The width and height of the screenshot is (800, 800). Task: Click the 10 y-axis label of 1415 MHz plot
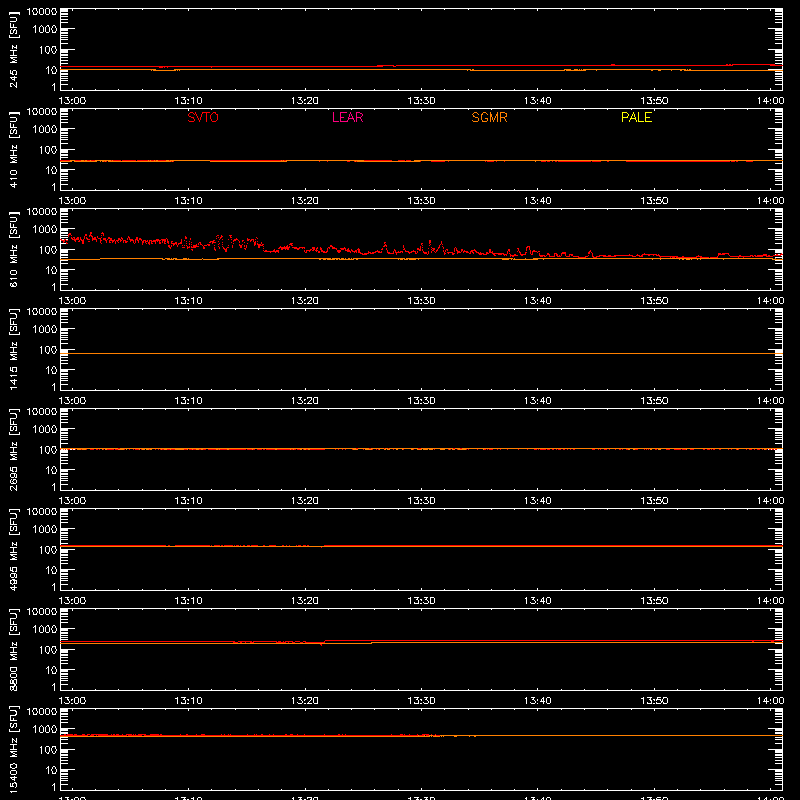pos(51,370)
